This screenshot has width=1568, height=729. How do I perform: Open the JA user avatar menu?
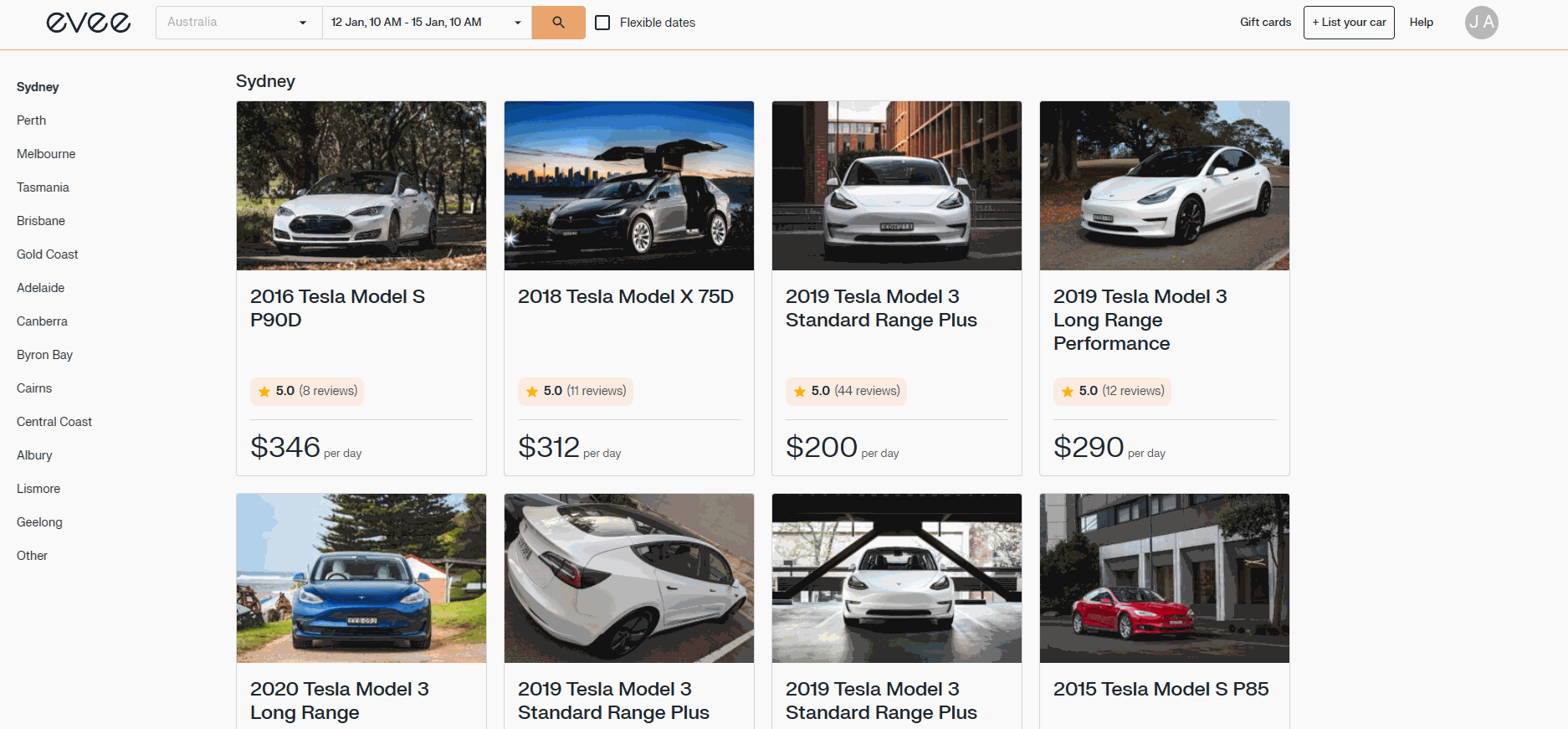click(x=1481, y=23)
